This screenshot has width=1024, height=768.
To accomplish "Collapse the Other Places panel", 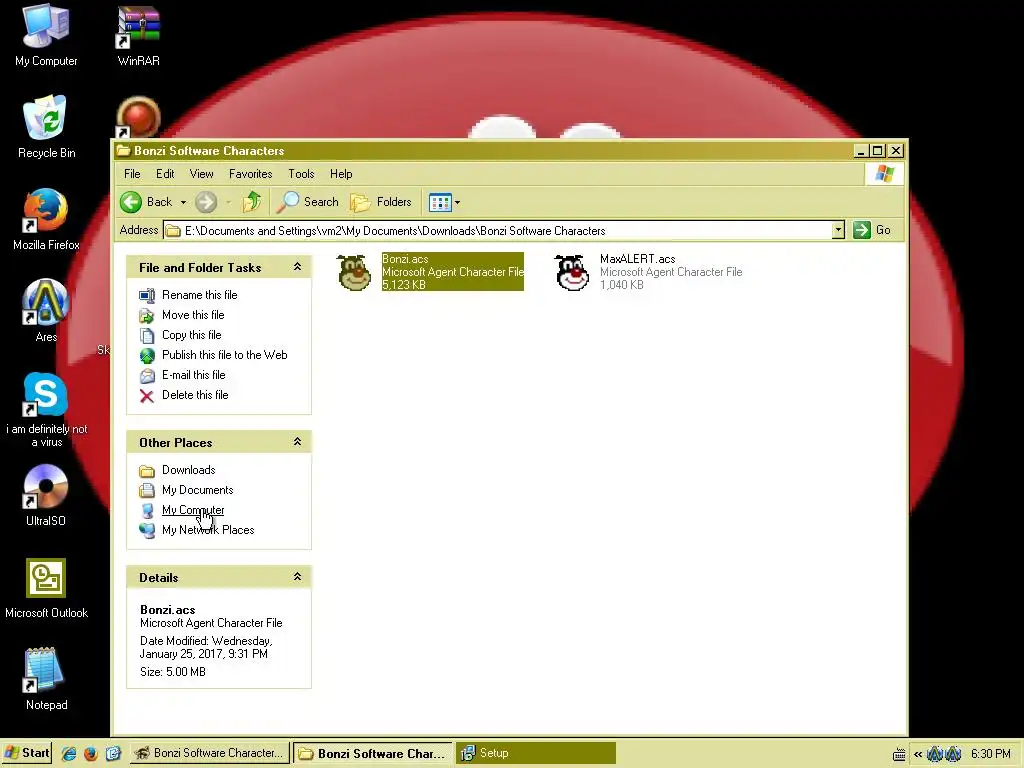I will (297, 441).
